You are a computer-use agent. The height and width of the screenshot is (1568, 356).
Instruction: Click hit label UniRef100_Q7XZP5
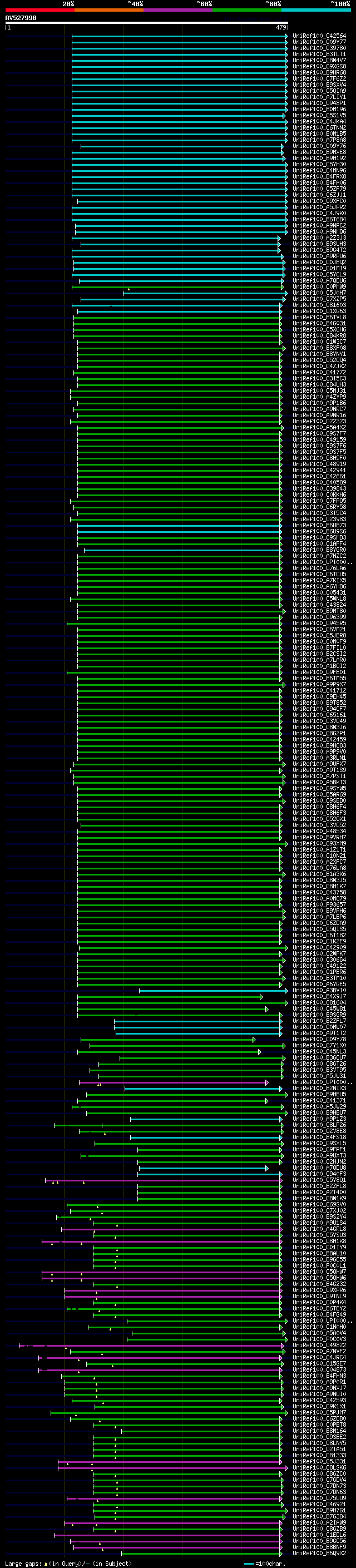point(319,299)
